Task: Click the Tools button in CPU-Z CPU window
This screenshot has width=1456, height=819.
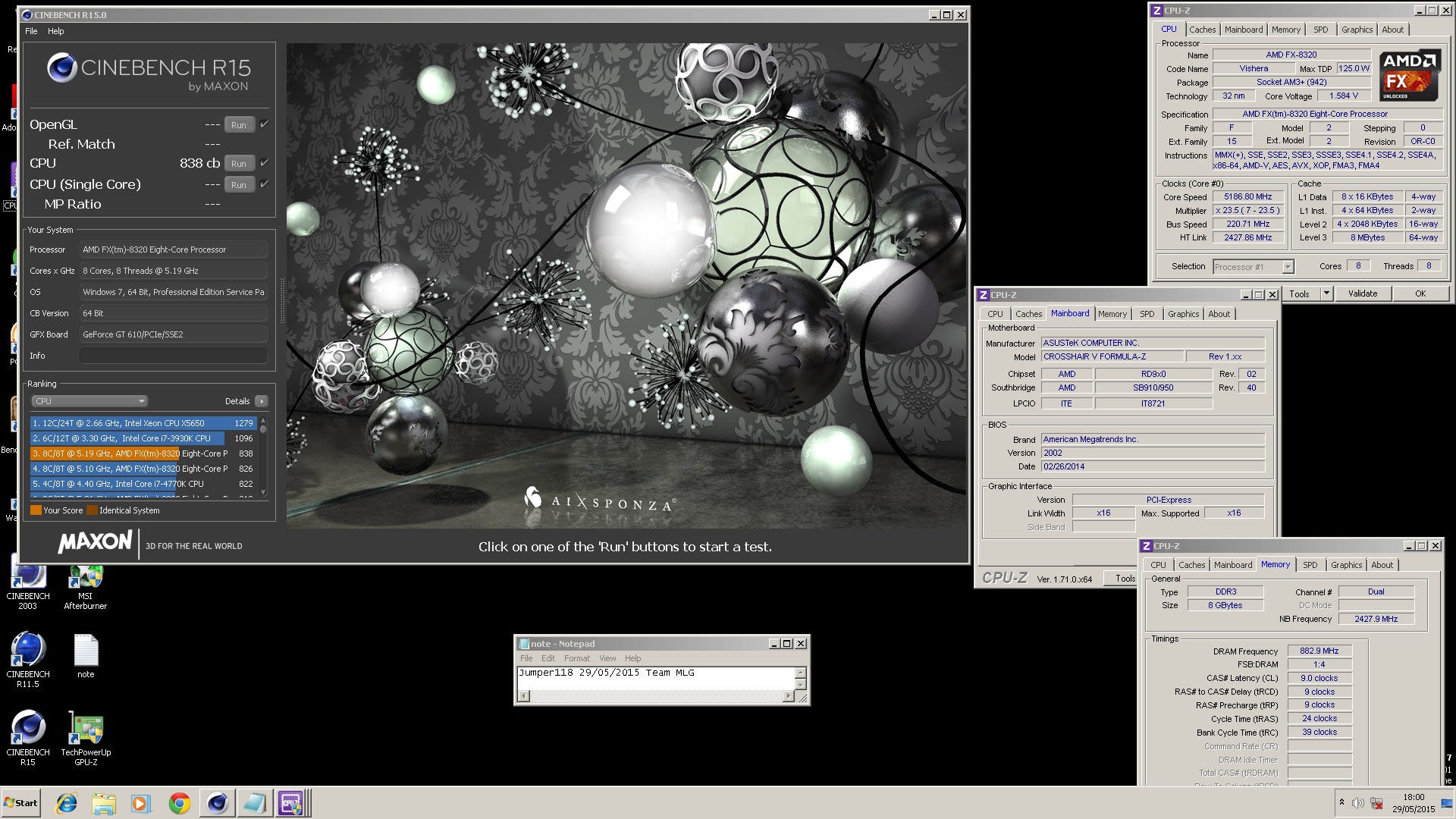Action: coord(1300,293)
